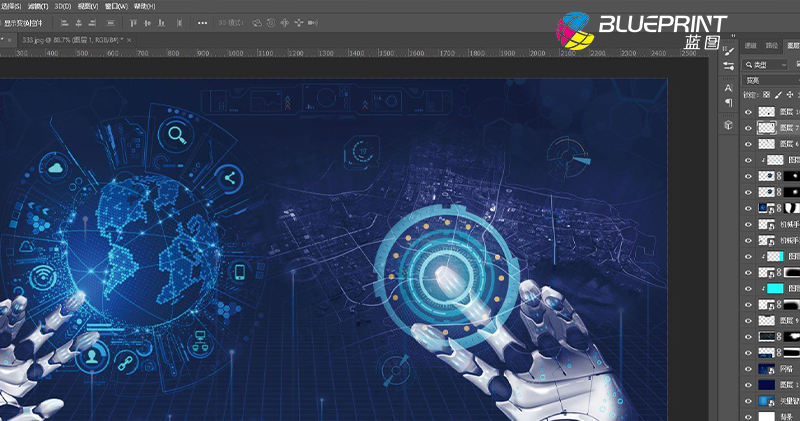Select the 图层 6 layer thumbnail
Viewport: 800px width, 421px height.
[x=767, y=144]
